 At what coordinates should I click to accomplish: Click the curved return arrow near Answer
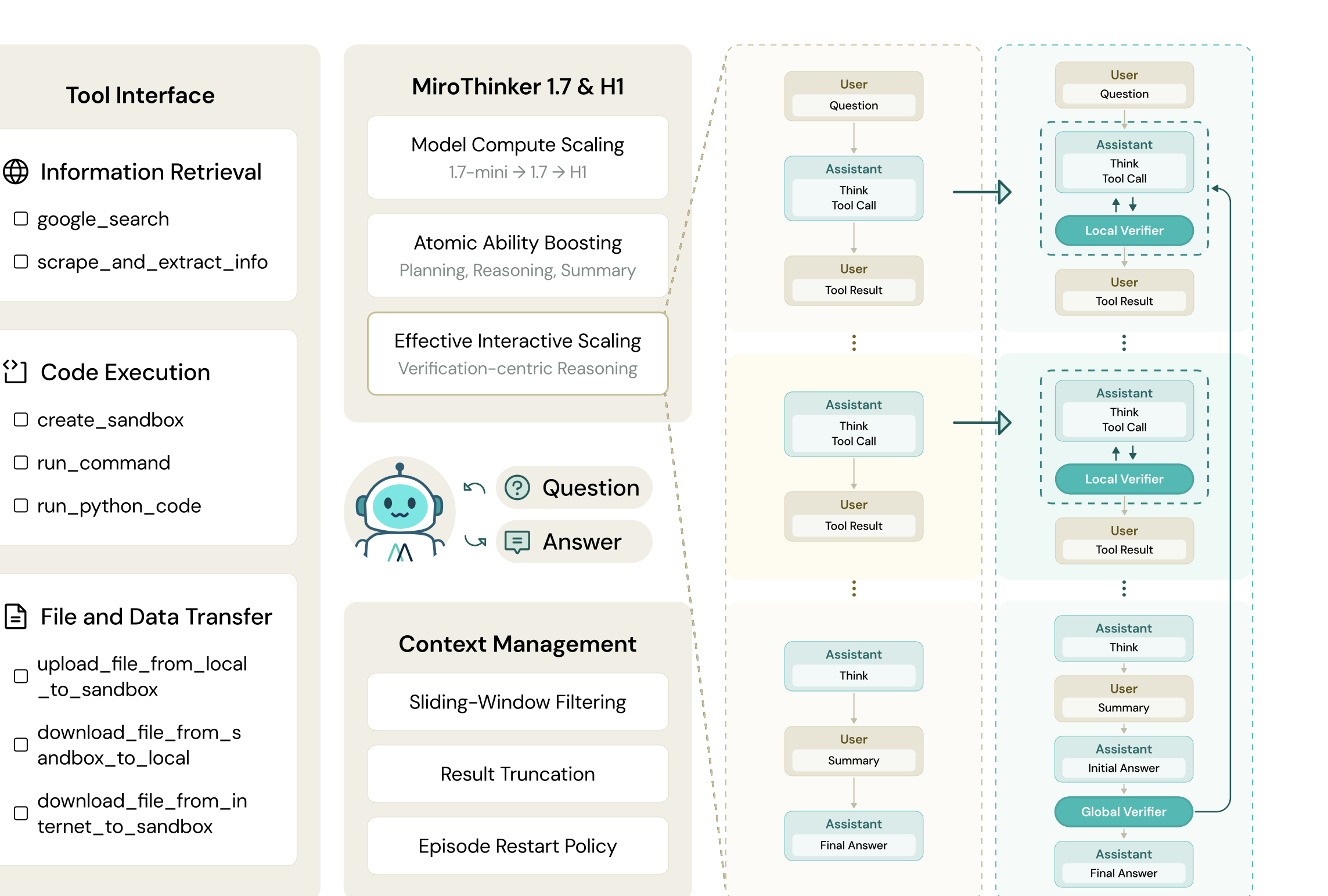(x=475, y=542)
